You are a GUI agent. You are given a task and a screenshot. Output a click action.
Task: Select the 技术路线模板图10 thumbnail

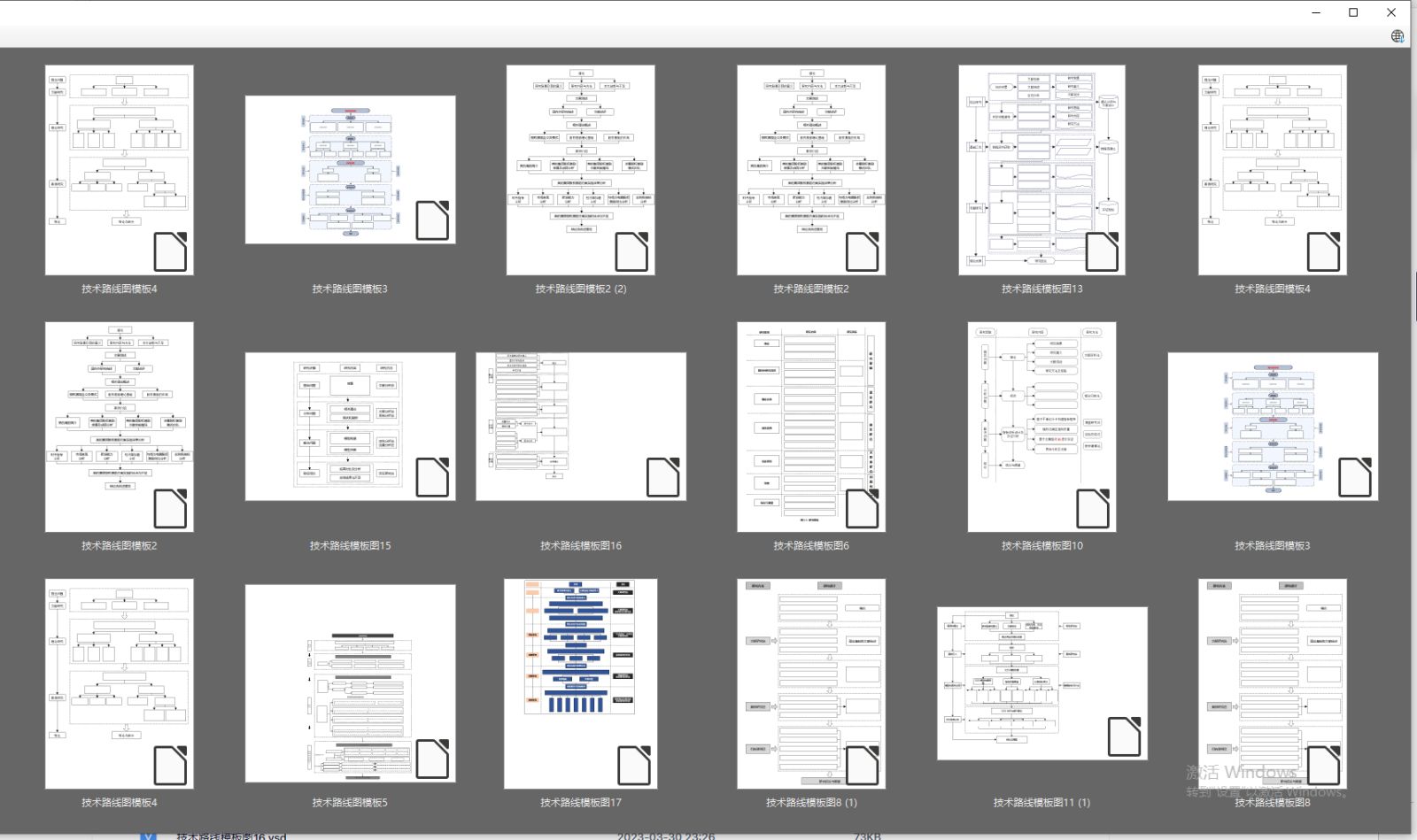click(x=1041, y=427)
